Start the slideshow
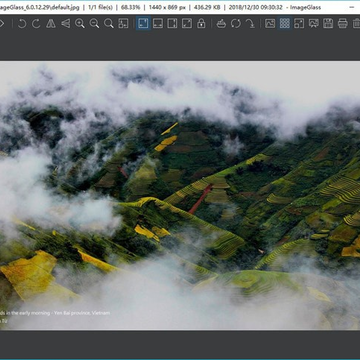The height and width of the screenshot is (360, 360). coord(314,24)
